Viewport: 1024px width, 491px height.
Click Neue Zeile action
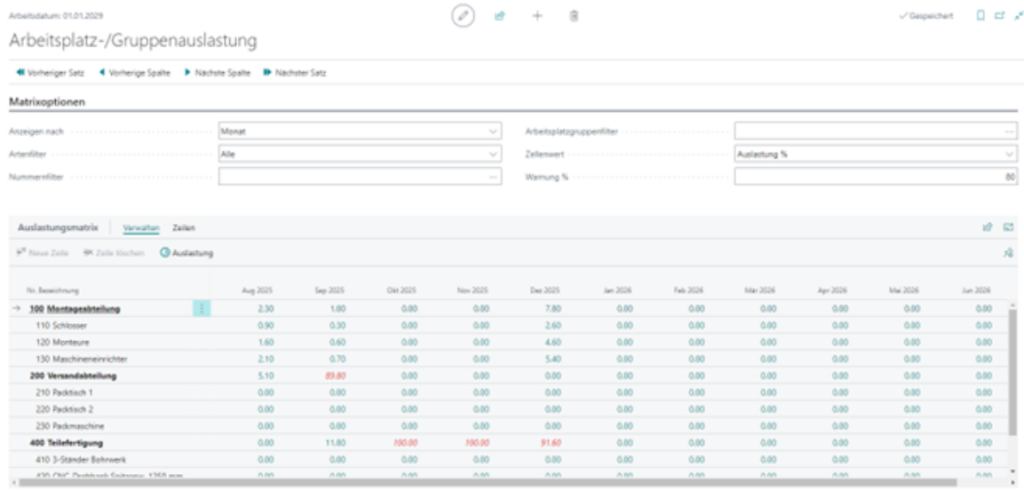click(x=42, y=253)
